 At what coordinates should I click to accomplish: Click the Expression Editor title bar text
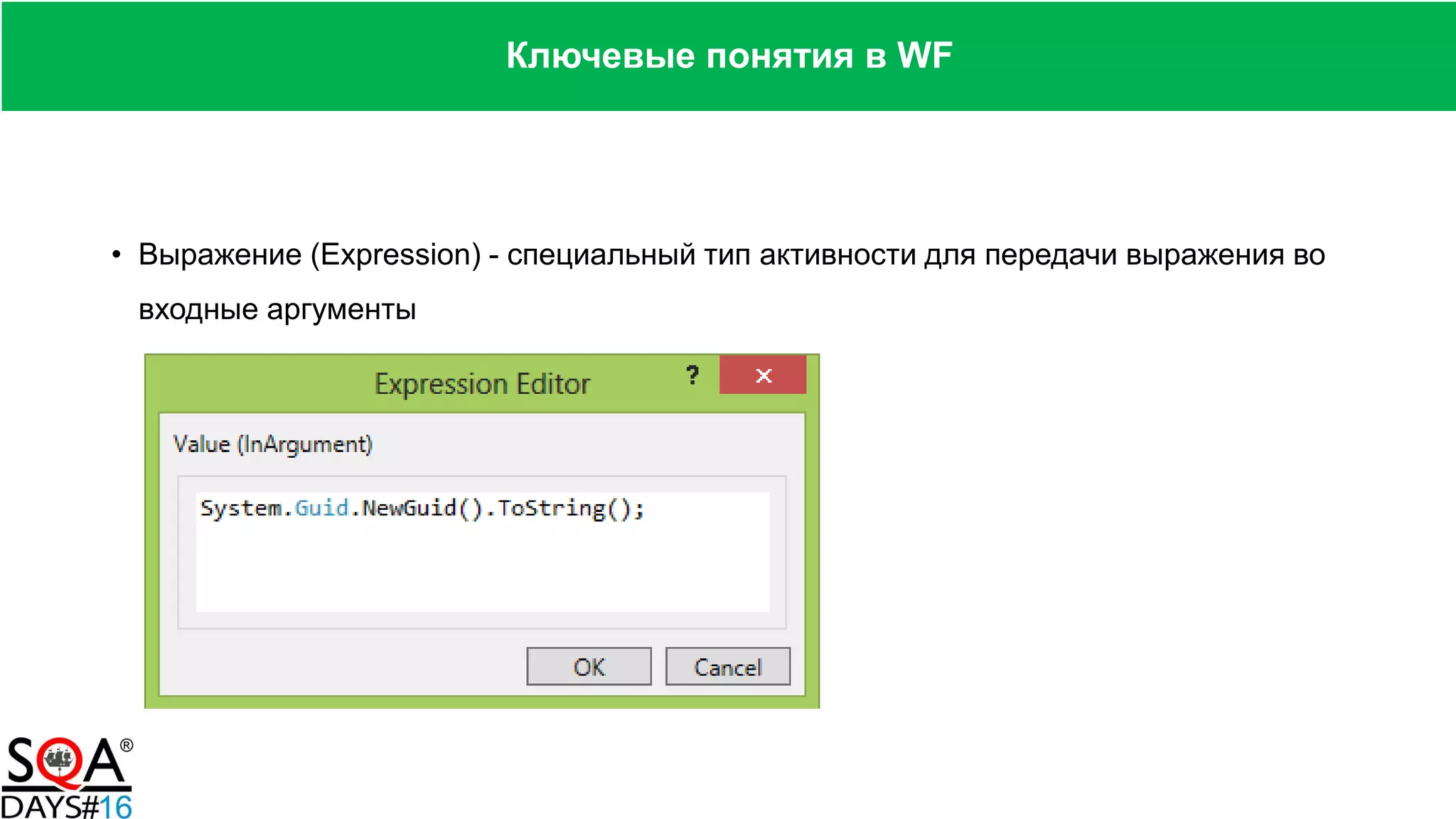click(x=482, y=384)
